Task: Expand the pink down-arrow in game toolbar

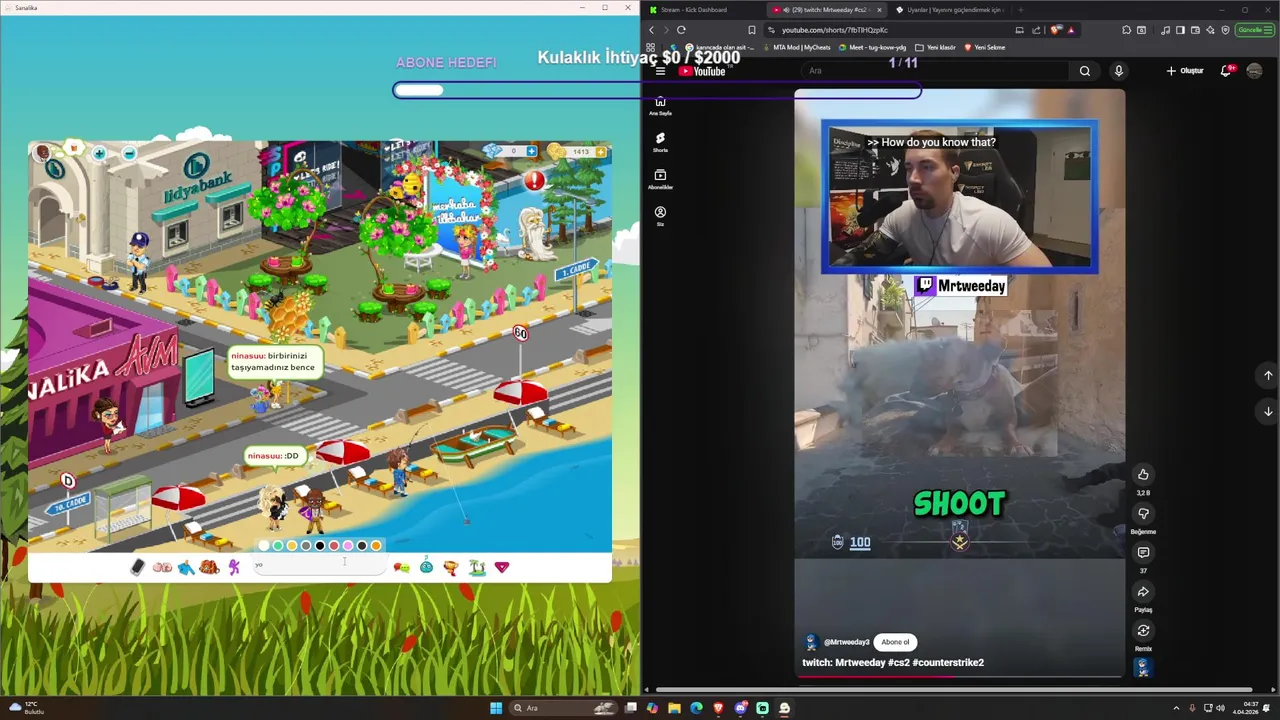Action: pos(502,567)
